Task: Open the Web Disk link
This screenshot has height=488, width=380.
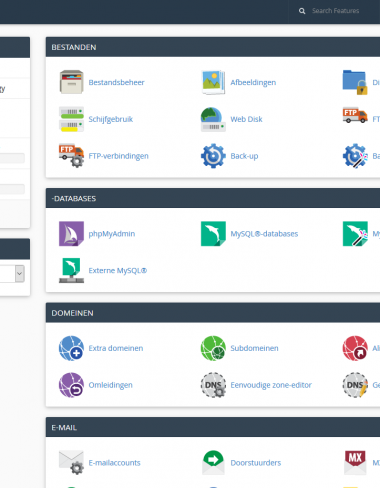Action: click(246, 119)
